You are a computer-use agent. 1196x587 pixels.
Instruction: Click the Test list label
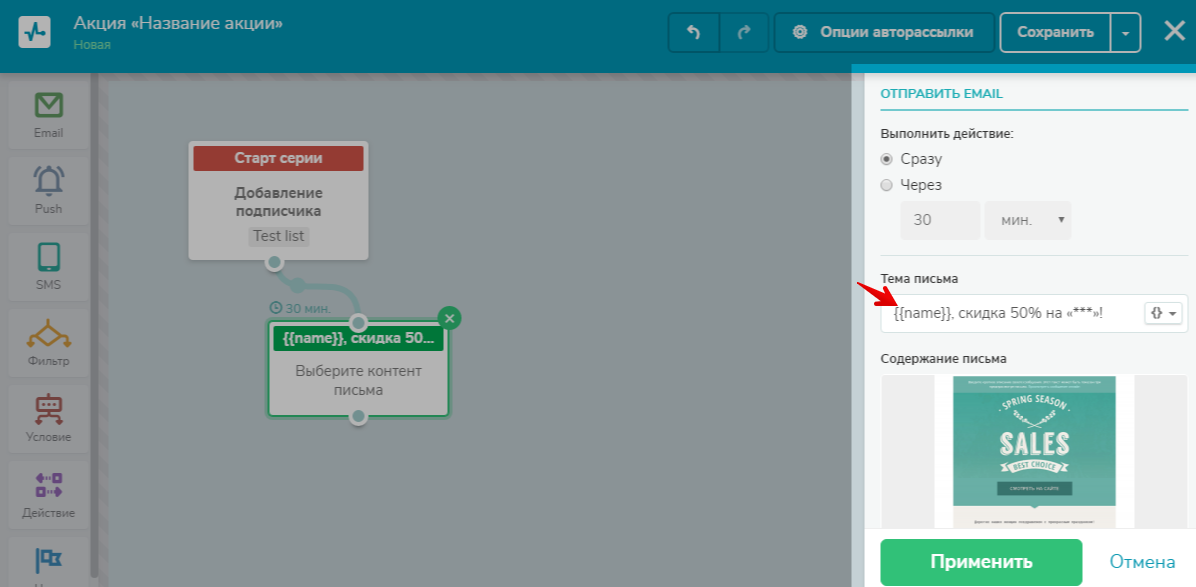[278, 236]
